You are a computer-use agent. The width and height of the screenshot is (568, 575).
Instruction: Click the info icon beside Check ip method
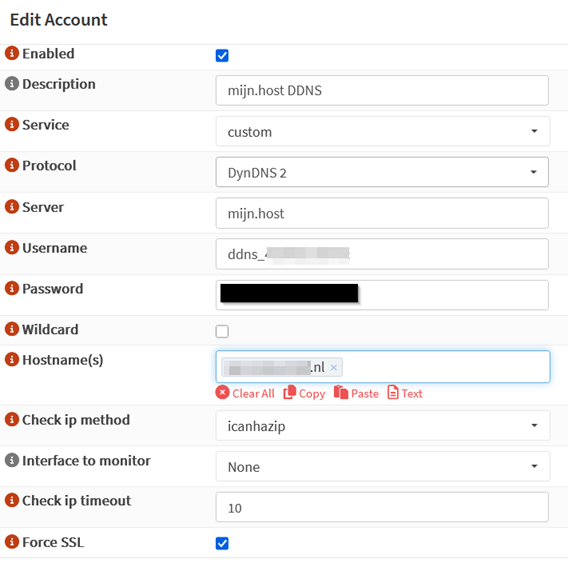pyautogui.click(x=12, y=419)
